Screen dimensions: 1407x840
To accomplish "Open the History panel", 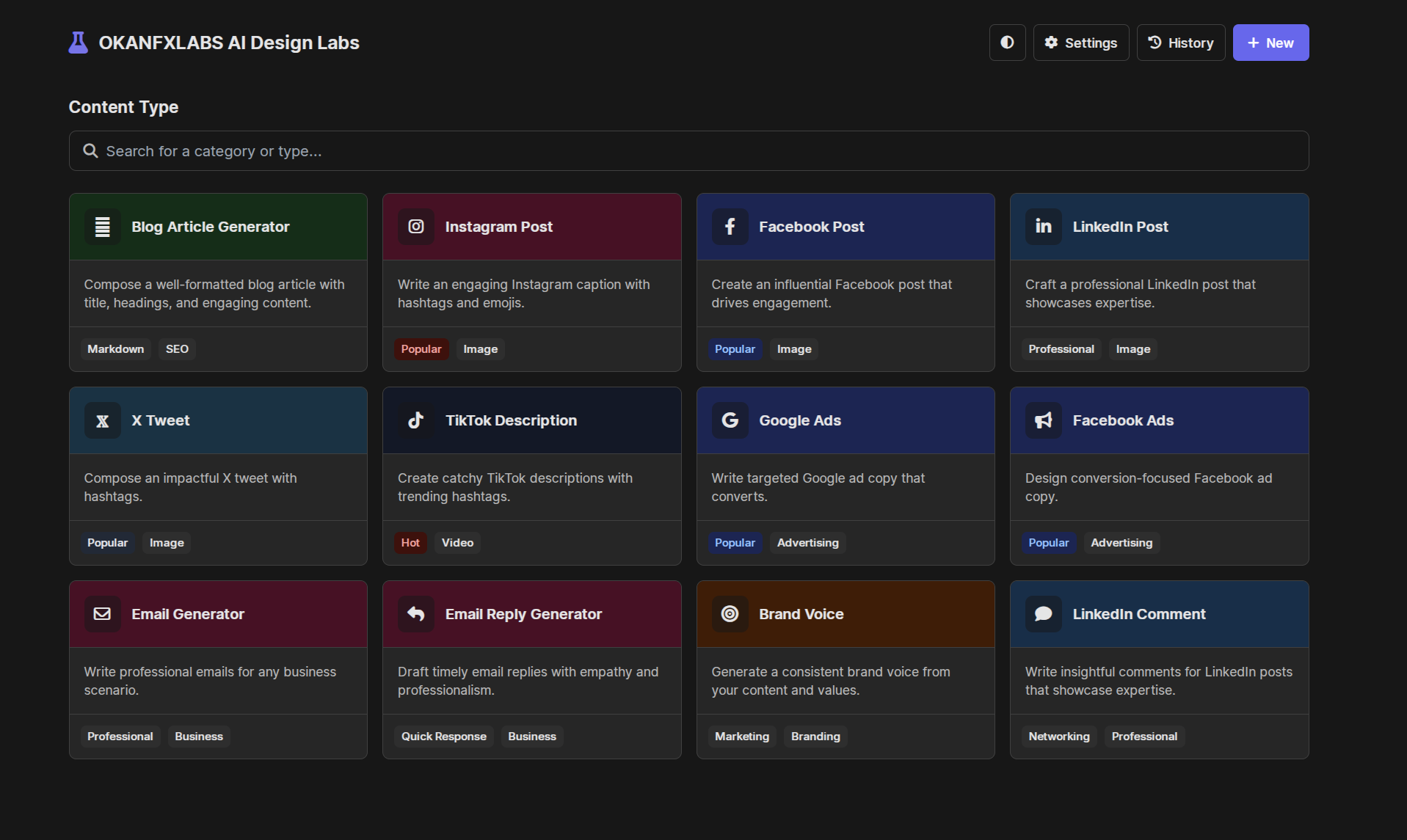I will [1180, 43].
